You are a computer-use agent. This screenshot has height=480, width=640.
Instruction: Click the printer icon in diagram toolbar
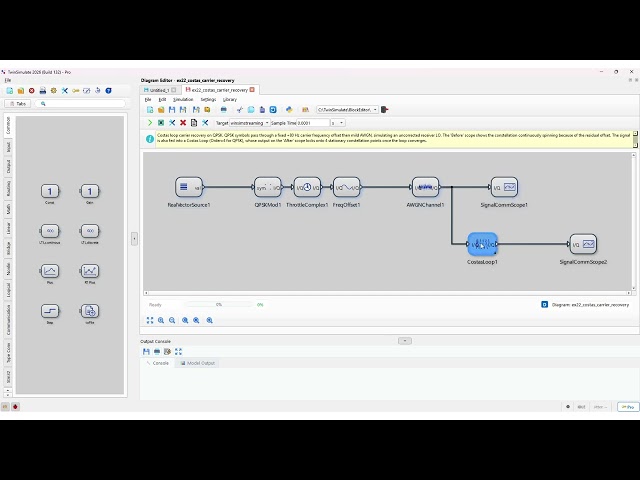(223, 110)
